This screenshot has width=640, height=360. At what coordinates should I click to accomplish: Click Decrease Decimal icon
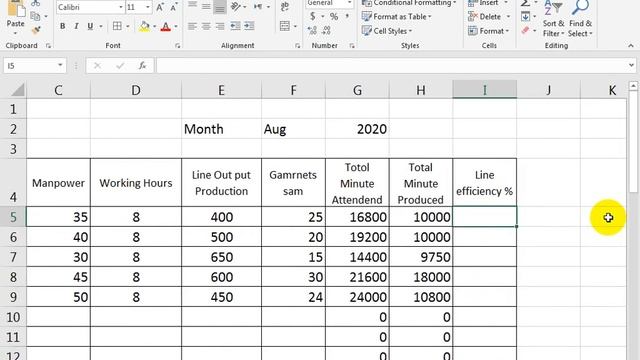[326, 31]
